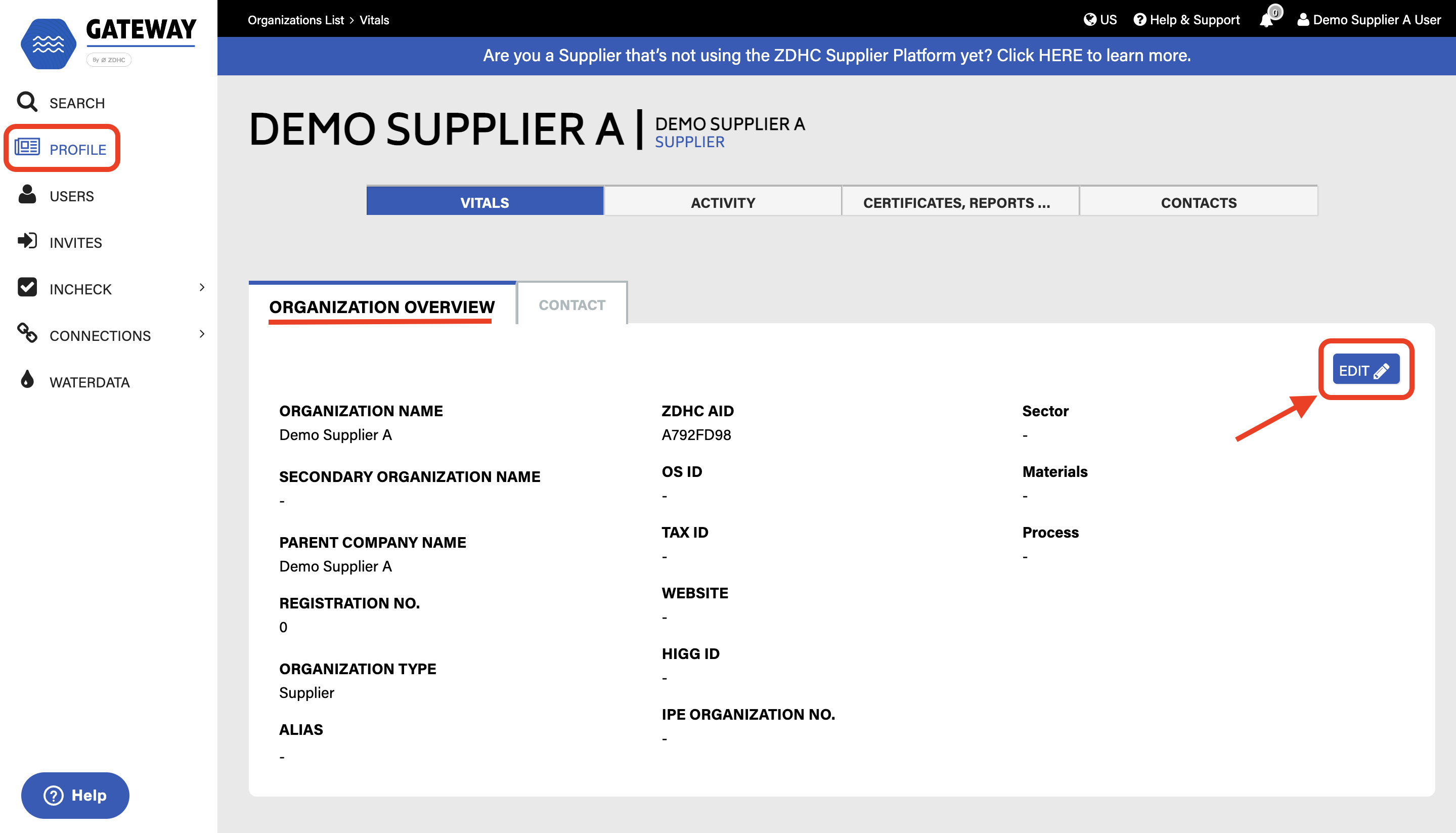The width and height of the screenshot is (1456, 833).
Task: Expand the Connections submenu chevron
Action: pyautogui.click(x=202, y=334)
